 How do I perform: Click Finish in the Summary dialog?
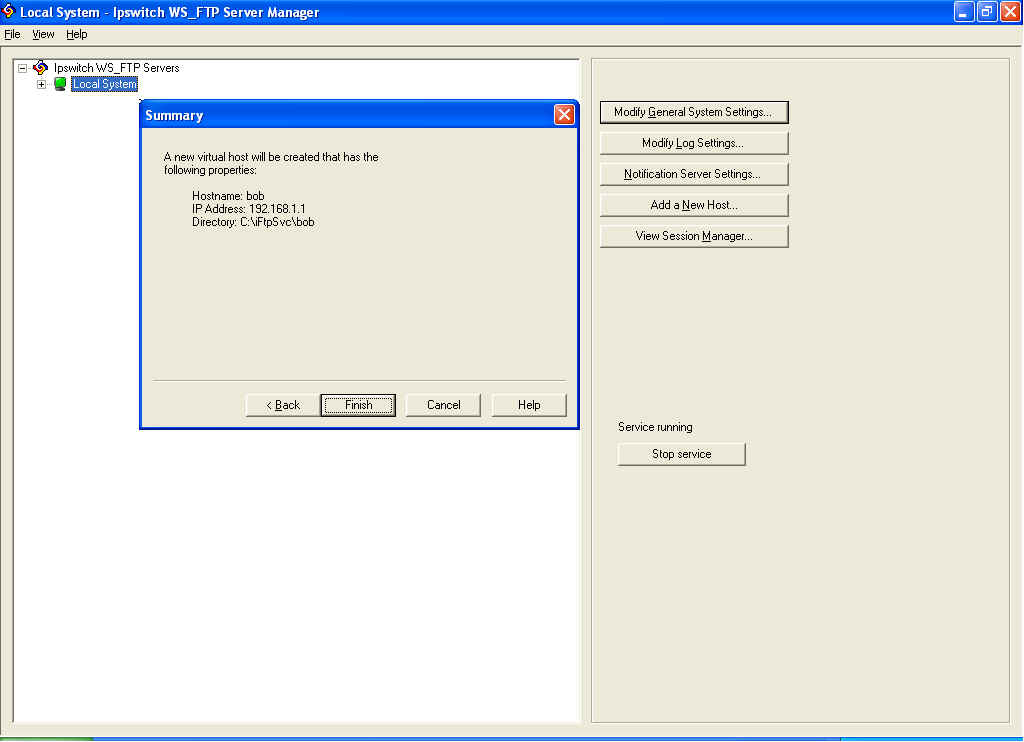[358, 405]
